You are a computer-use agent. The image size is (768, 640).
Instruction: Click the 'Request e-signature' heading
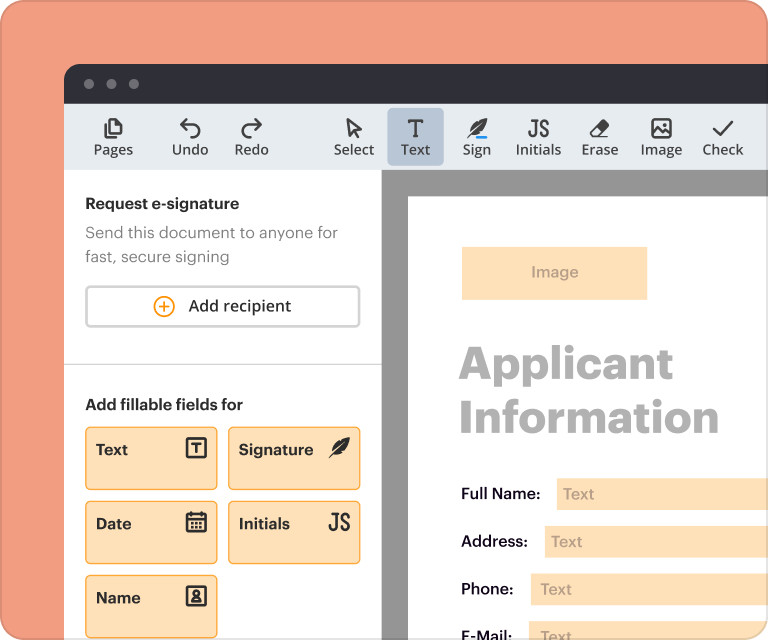162,204
